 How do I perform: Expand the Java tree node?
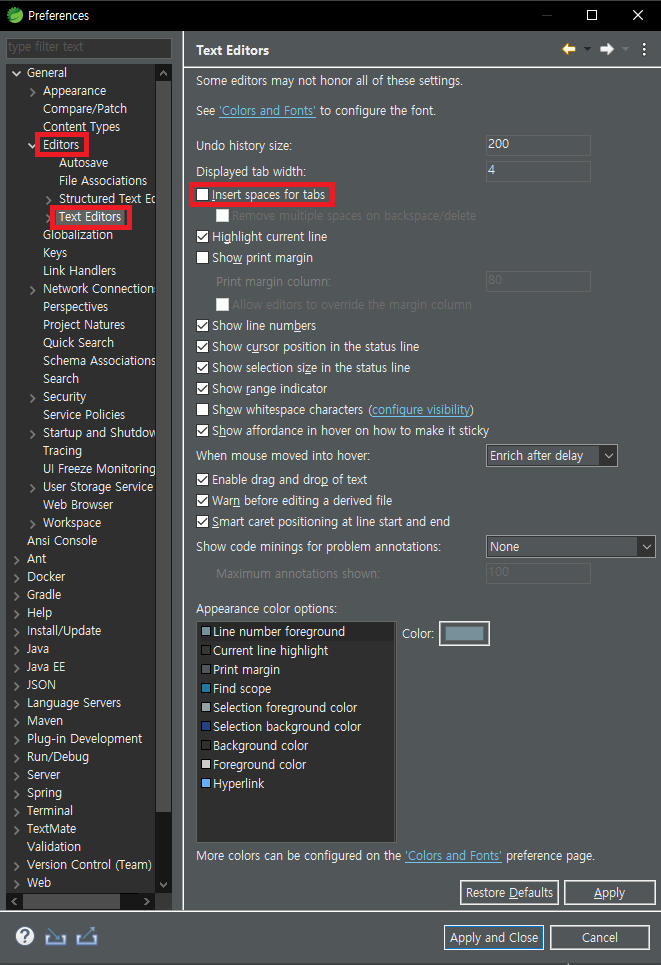tap(17, 649)
